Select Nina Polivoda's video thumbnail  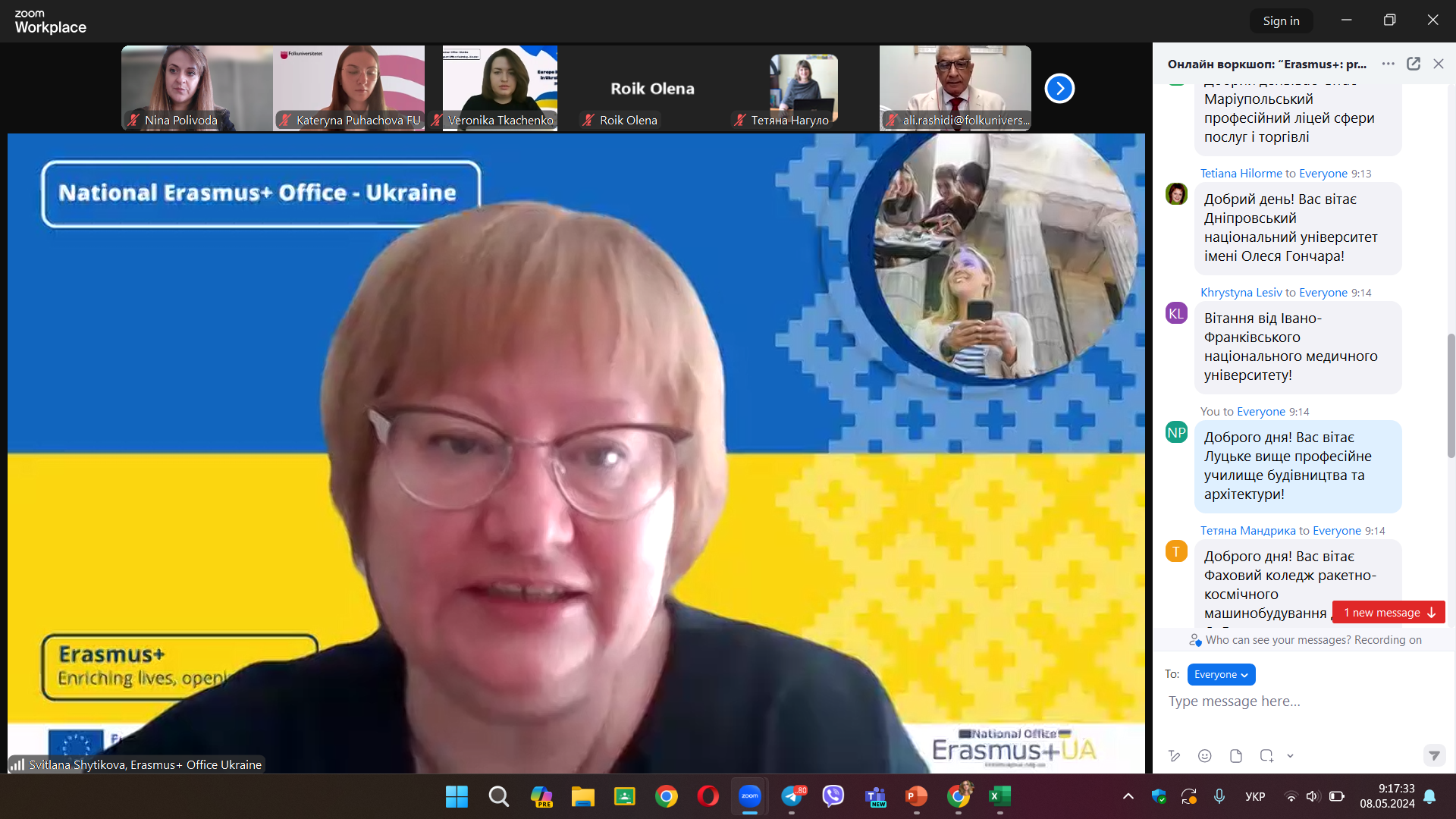coord(197,87)
